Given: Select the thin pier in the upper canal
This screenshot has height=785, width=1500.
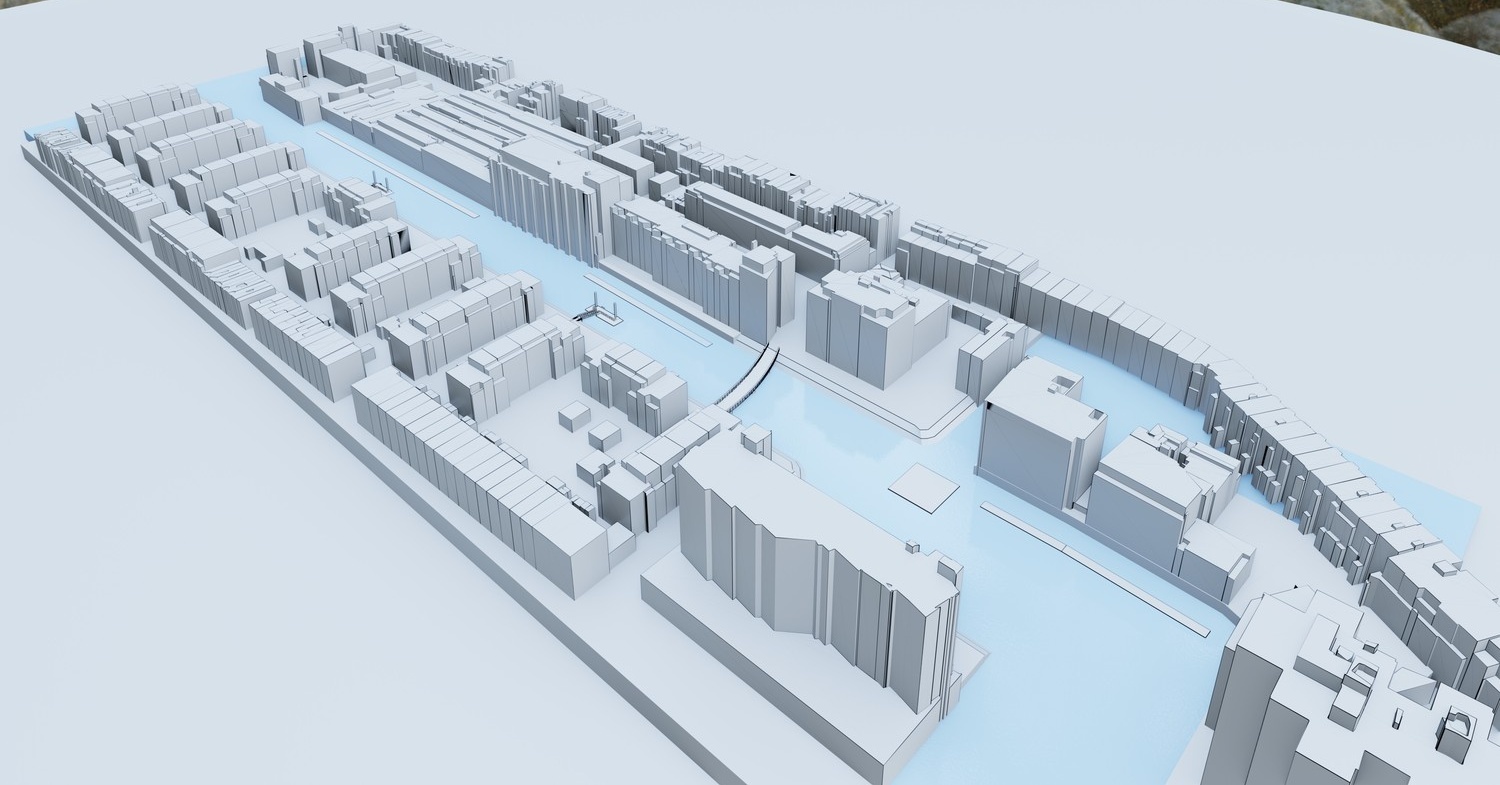Looking at the screenshot, I should click(x=400, y=175).
